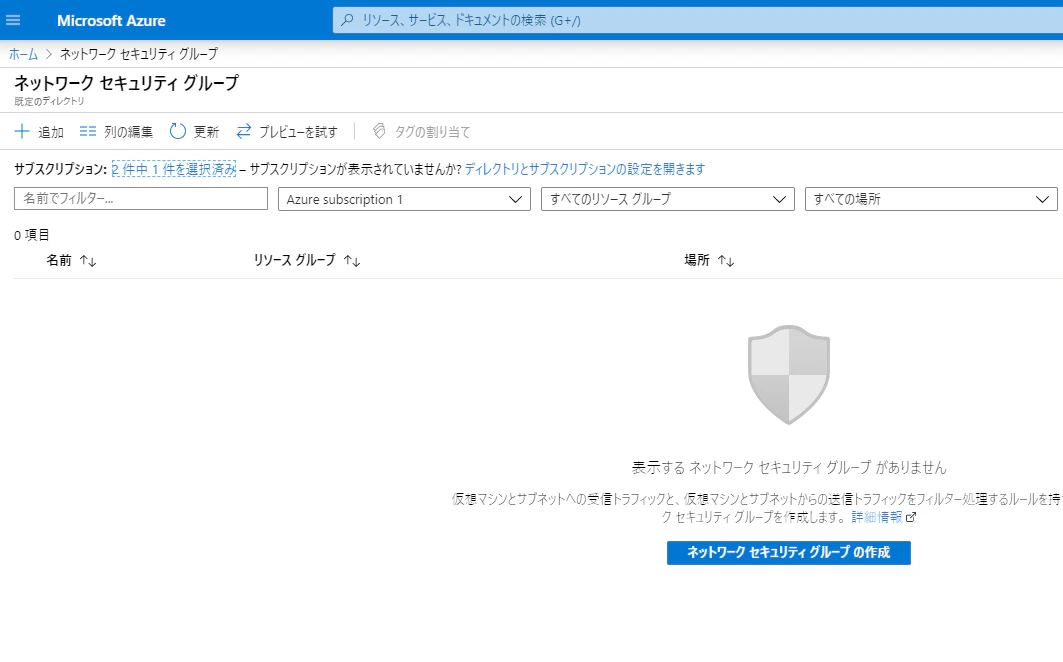Expand the すべての場所 dropdown

(x=931, y=199)
